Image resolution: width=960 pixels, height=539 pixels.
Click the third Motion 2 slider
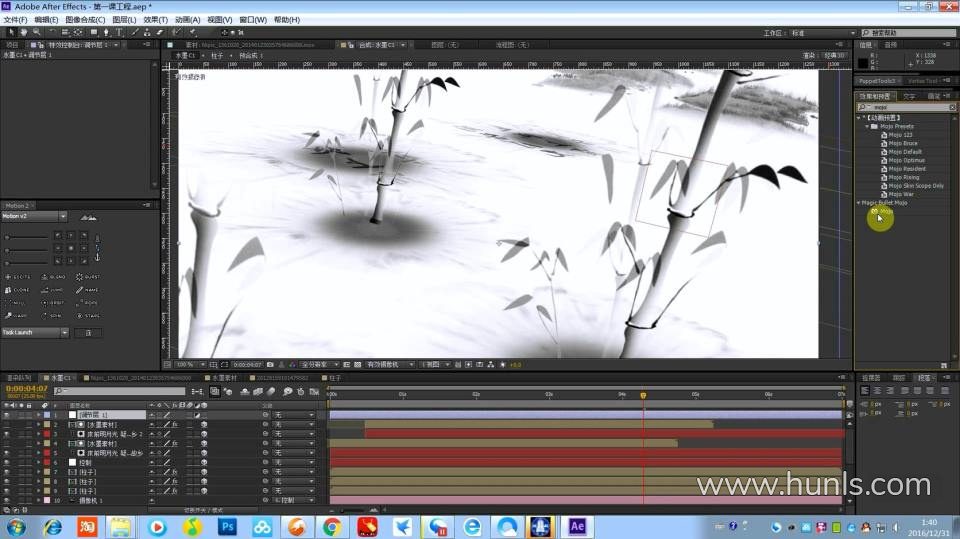pos(26,263)
